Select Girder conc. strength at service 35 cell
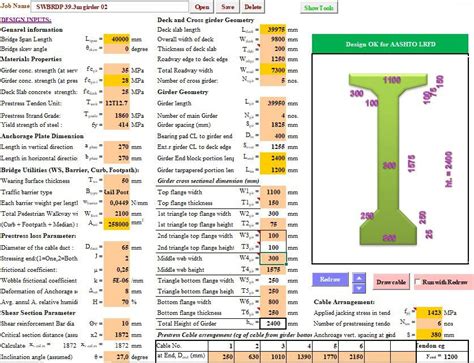Viewport: 474px width, 363px height. point(116,70)
